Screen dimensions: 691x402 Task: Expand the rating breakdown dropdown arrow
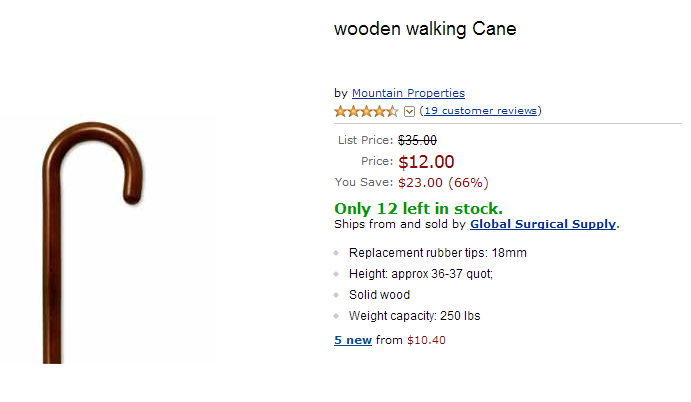click(x=409, y=111)
